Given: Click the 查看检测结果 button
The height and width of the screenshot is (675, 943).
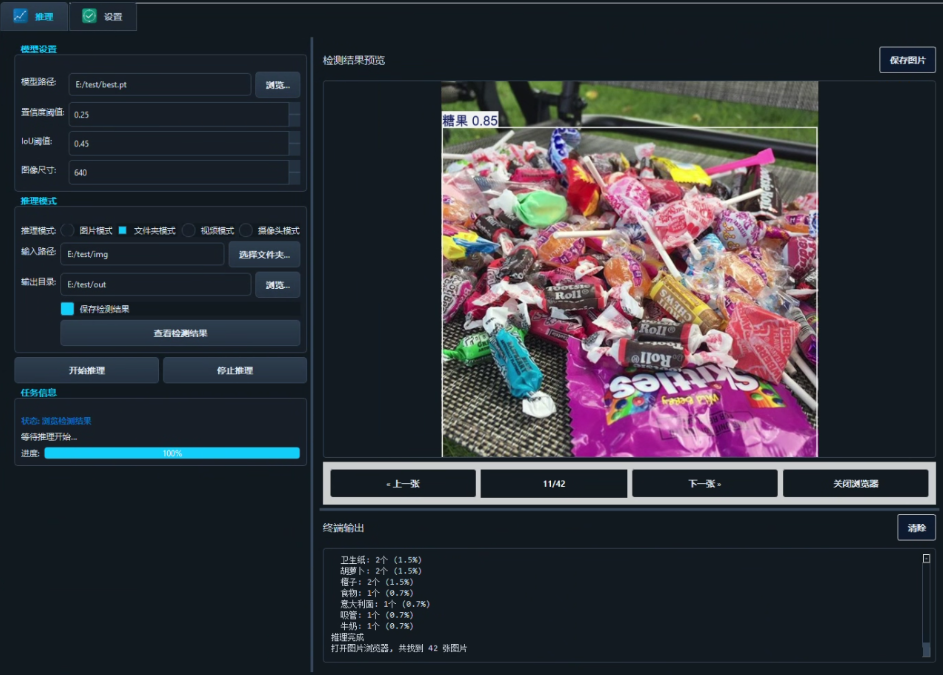Looking at the screenshot, I should pyautogui.click(x=180, y=333).
